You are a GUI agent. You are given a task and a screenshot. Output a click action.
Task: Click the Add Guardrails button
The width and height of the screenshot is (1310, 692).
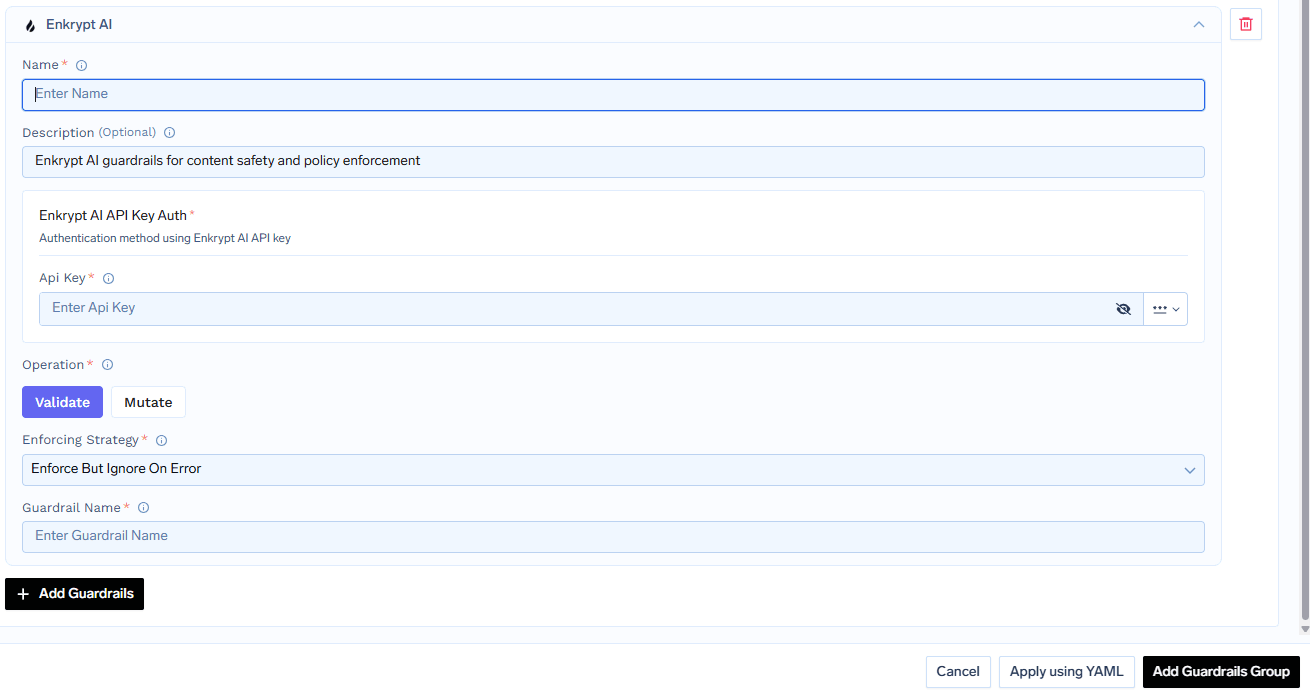(x=75, y=594)
